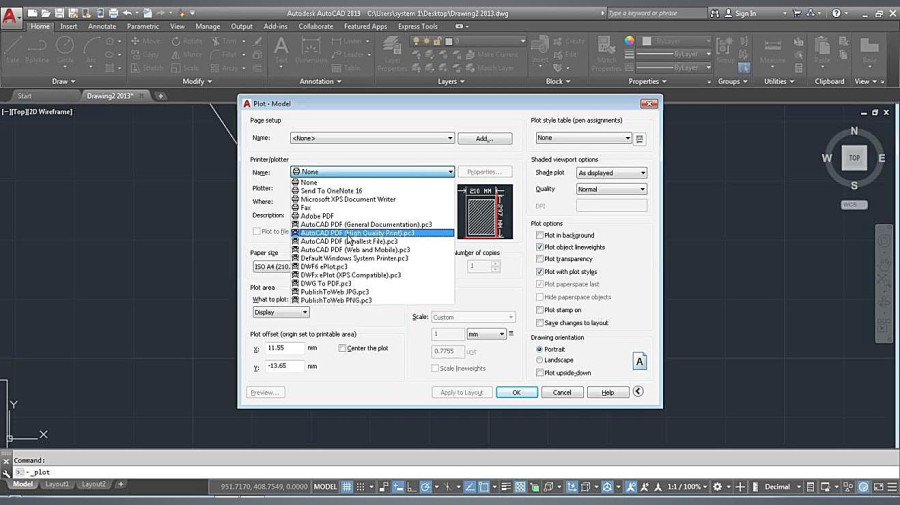Screen dimensions: 900x505
Task: Check Plot upside-down option
Action: point(540,372)
